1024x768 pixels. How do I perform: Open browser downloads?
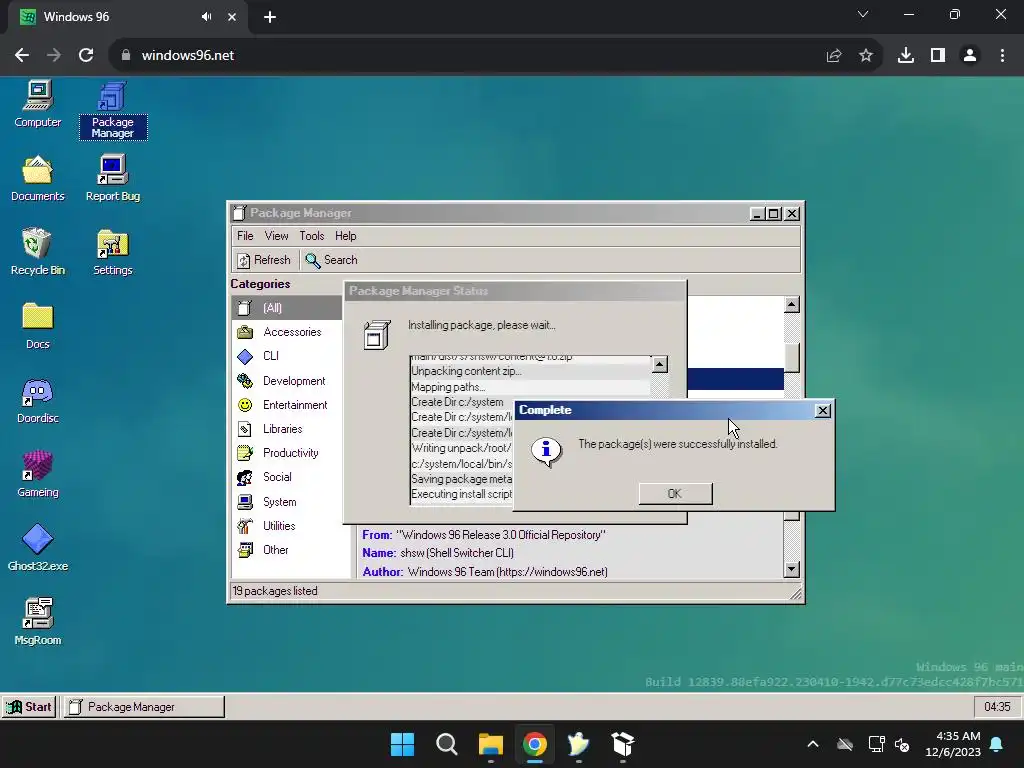pos(906,56)
